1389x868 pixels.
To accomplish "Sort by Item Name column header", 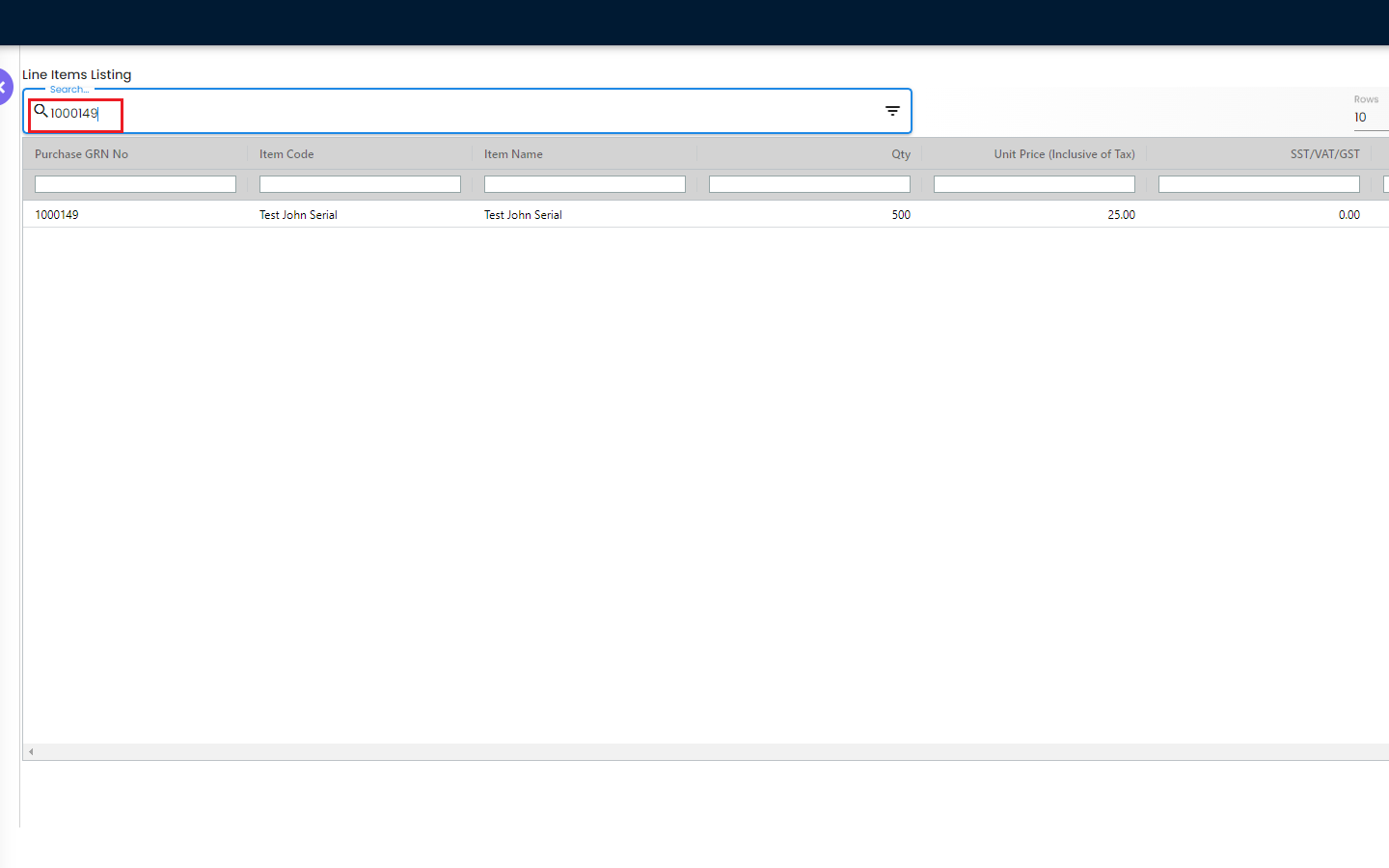I will tap(513, 154).
